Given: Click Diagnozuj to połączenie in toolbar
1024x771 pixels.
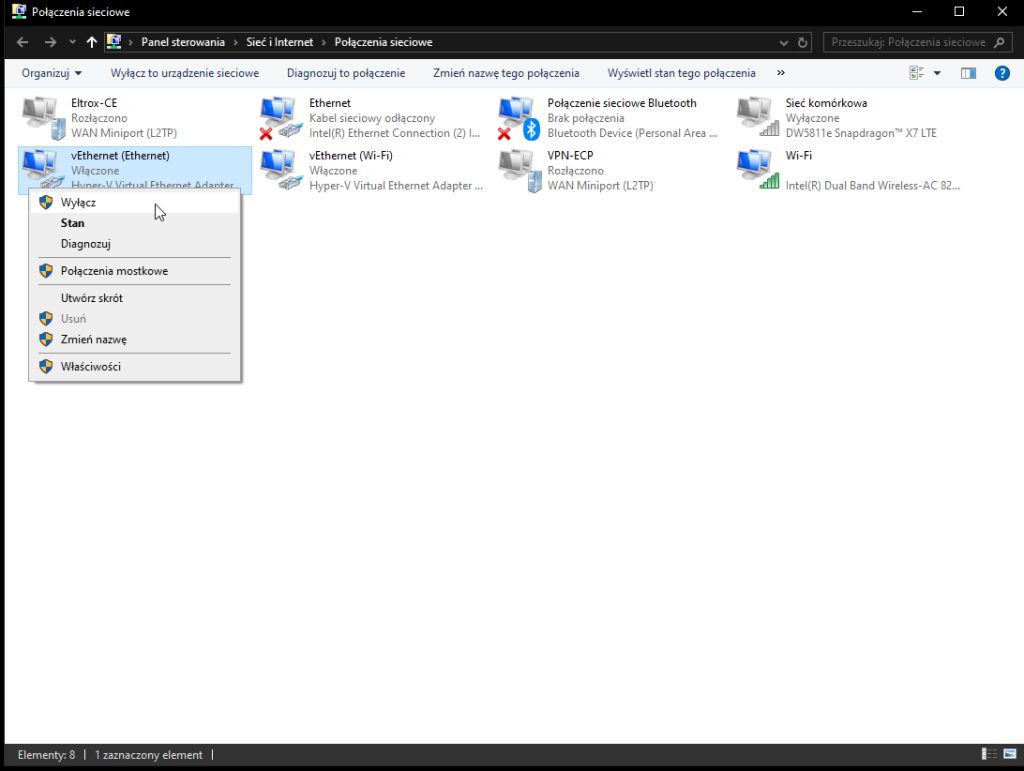Looking at the screenshot, I should [345, 73].
